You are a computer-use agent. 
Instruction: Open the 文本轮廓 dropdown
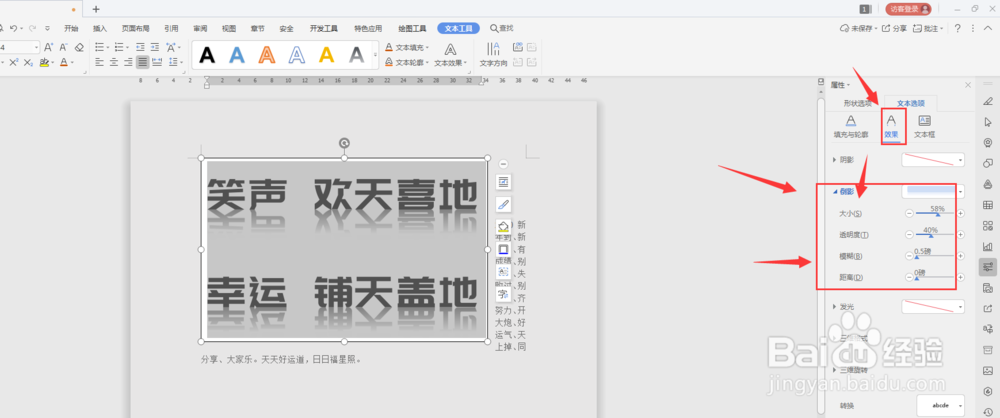[x=408, y=63]
